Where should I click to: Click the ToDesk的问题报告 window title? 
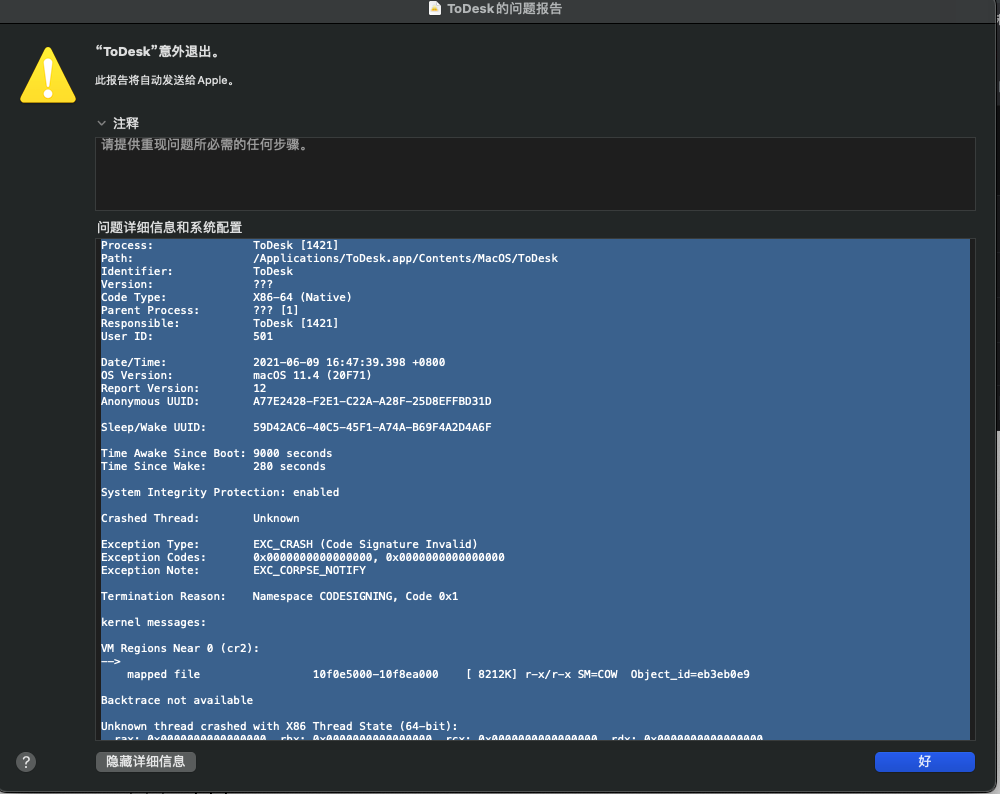point(504,8)
